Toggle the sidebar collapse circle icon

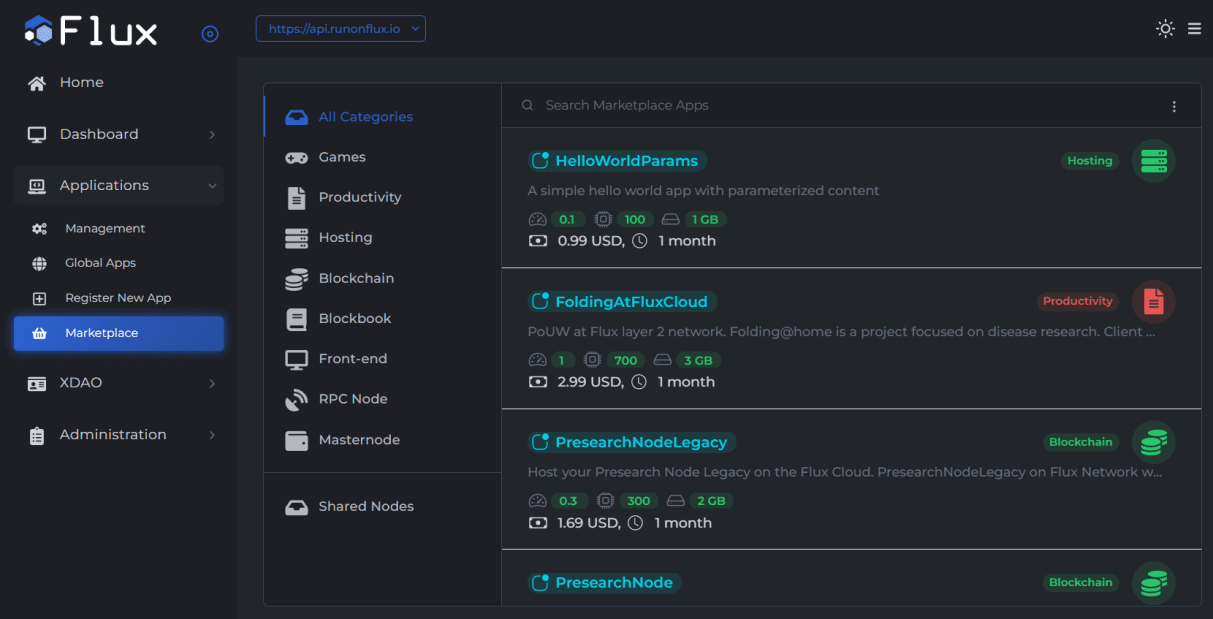[210, 34]
